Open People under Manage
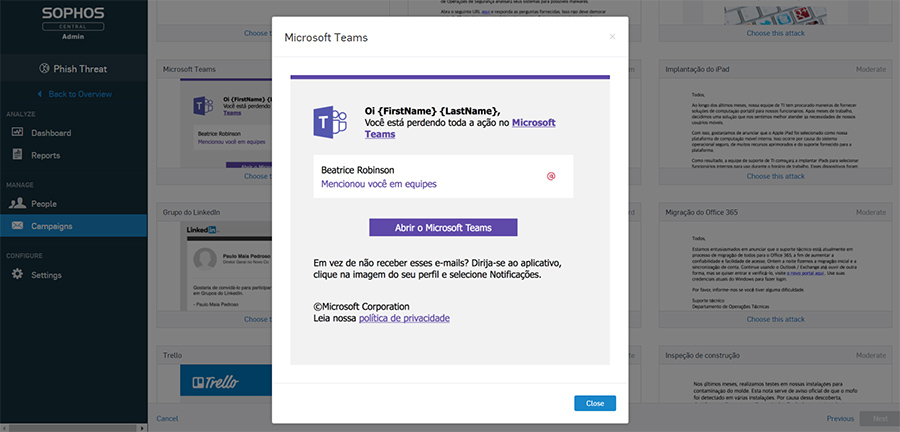 click(73, 203)
